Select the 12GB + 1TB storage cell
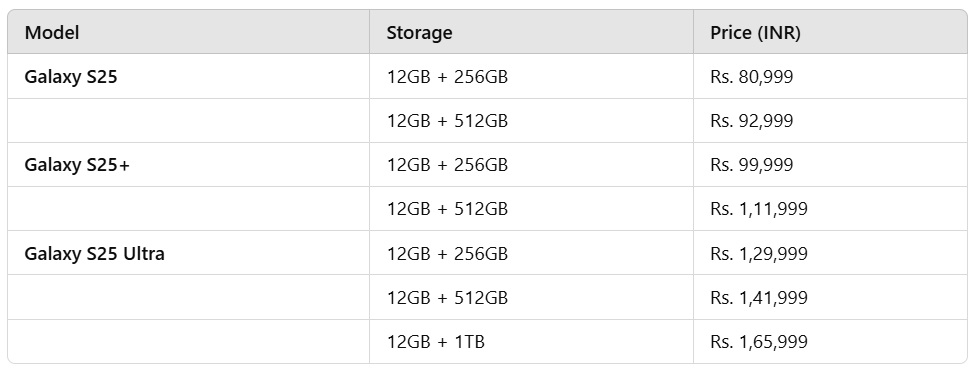 pos(531,341)
